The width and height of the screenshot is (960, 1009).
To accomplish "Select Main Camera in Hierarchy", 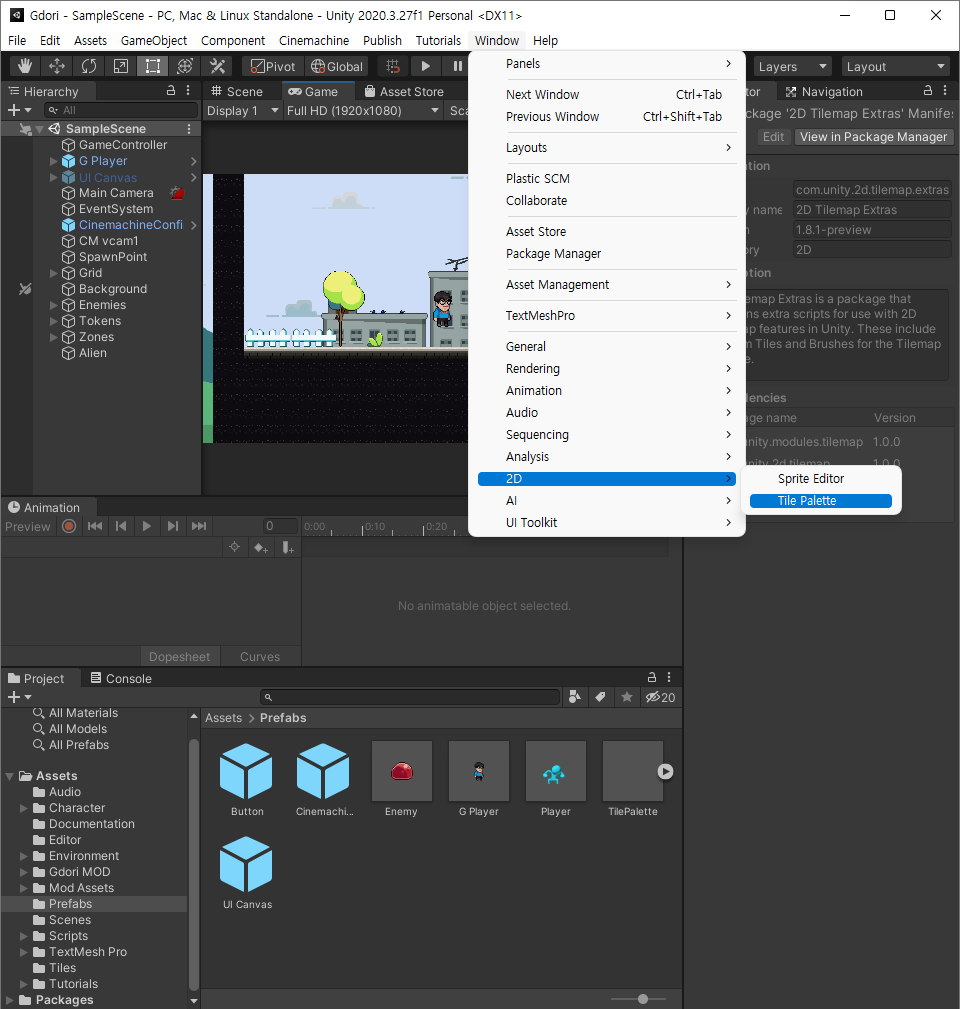I will pos(116,193).
